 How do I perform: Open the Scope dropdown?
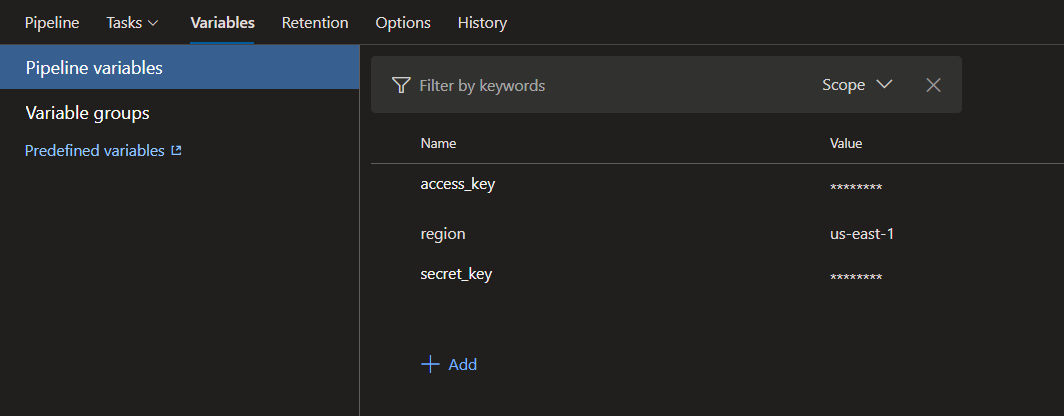(x=856, y=85)
